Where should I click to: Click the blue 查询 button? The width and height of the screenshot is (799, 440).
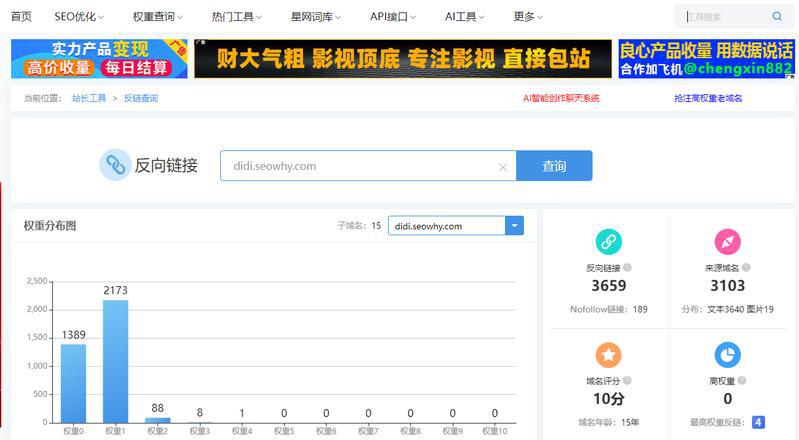[554, 166]
